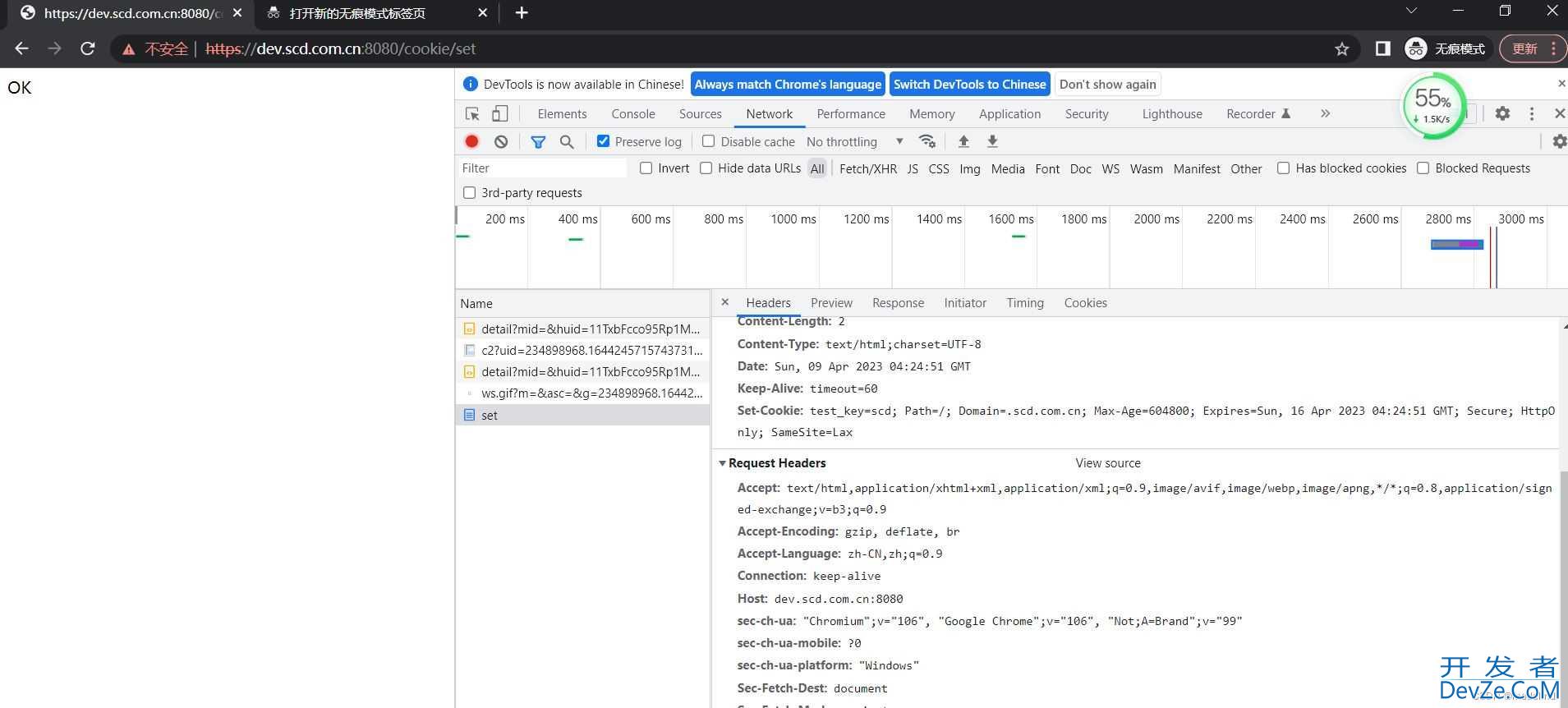Stop recording network log (red dot)
The height and width of the screenshot is (708, 1568).
click(x=471, y=141)
